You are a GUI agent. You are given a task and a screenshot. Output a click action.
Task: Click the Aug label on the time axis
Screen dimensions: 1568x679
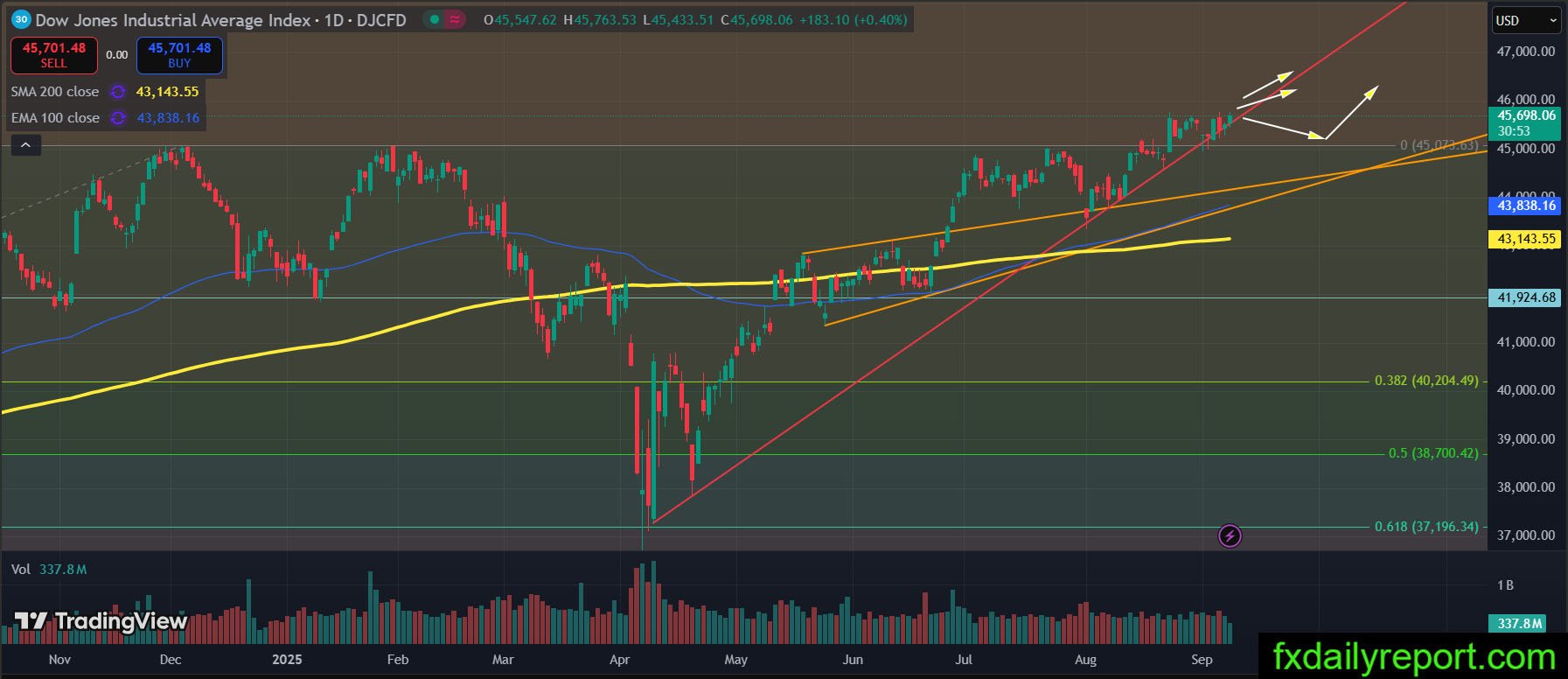(1085, 660)
